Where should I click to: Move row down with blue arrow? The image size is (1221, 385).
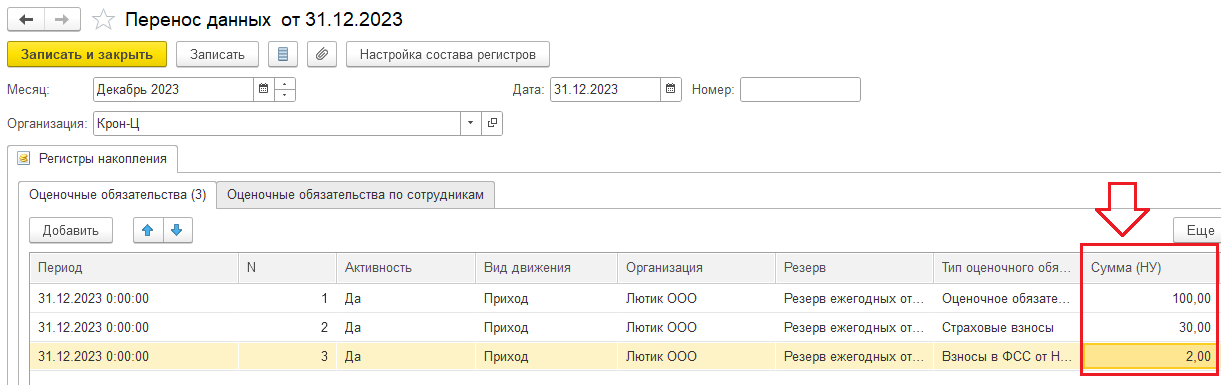tap(177, 230)
